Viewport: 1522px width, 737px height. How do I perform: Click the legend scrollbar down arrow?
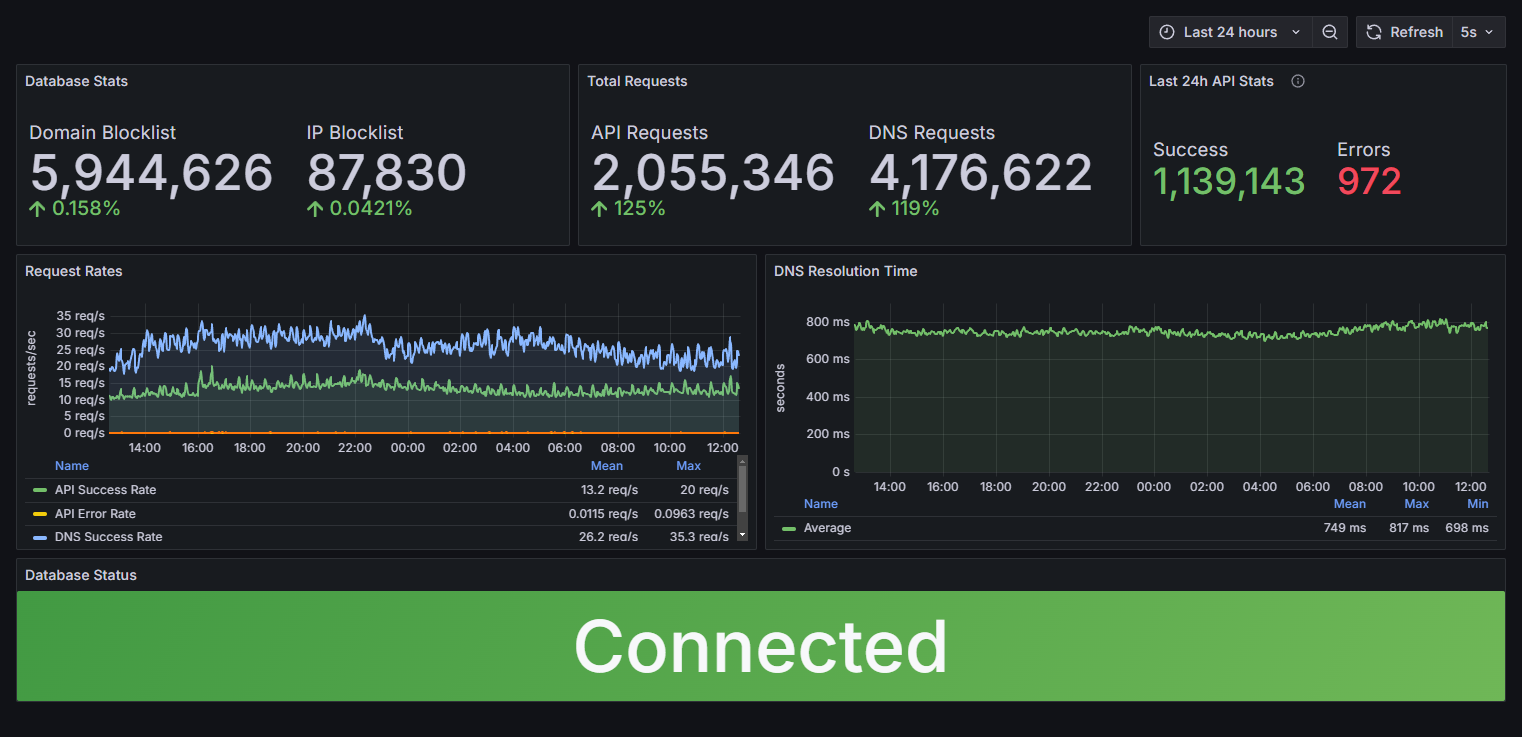click(x=742, y=536)
